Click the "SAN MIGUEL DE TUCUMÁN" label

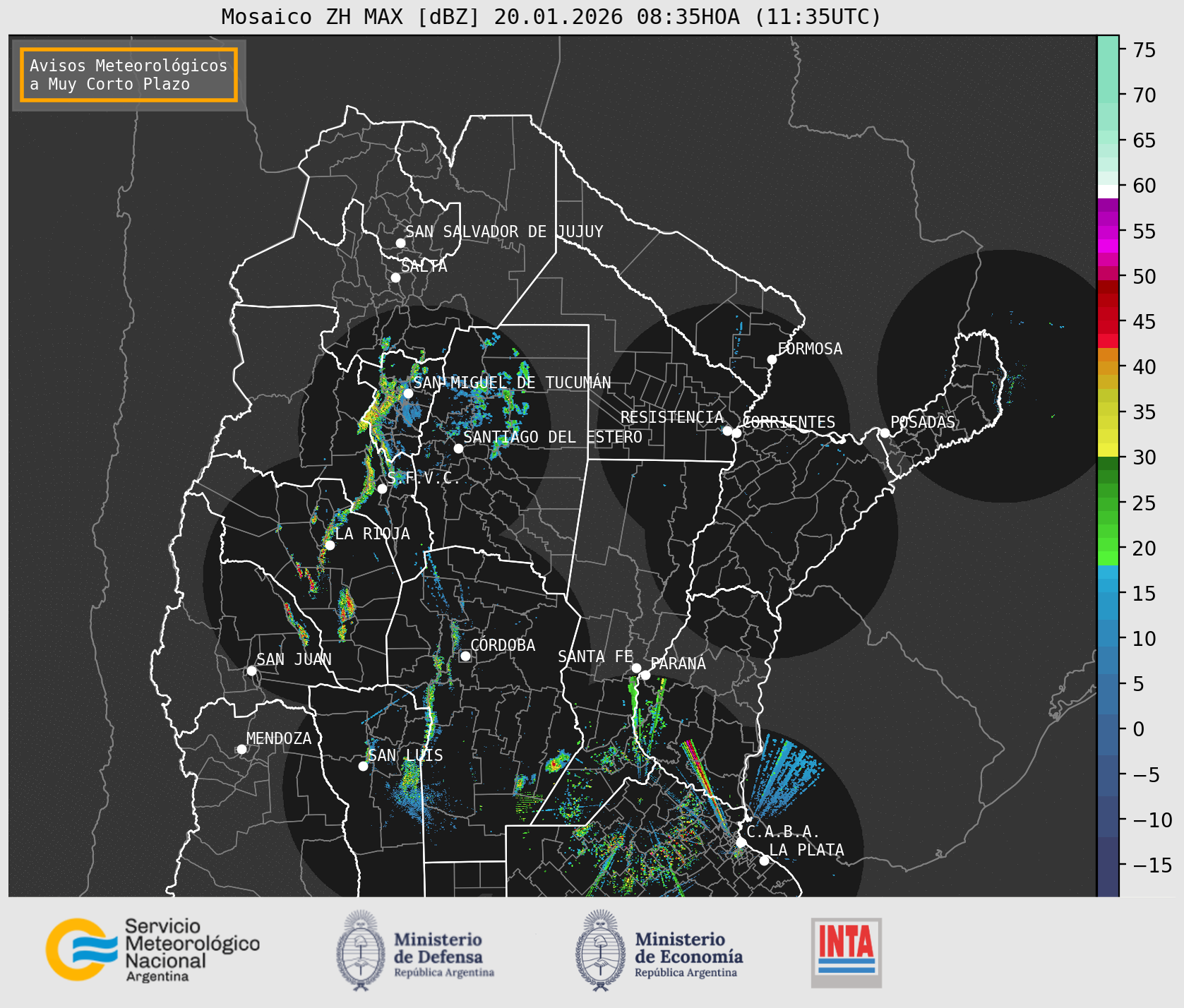(x=512, y=383)
